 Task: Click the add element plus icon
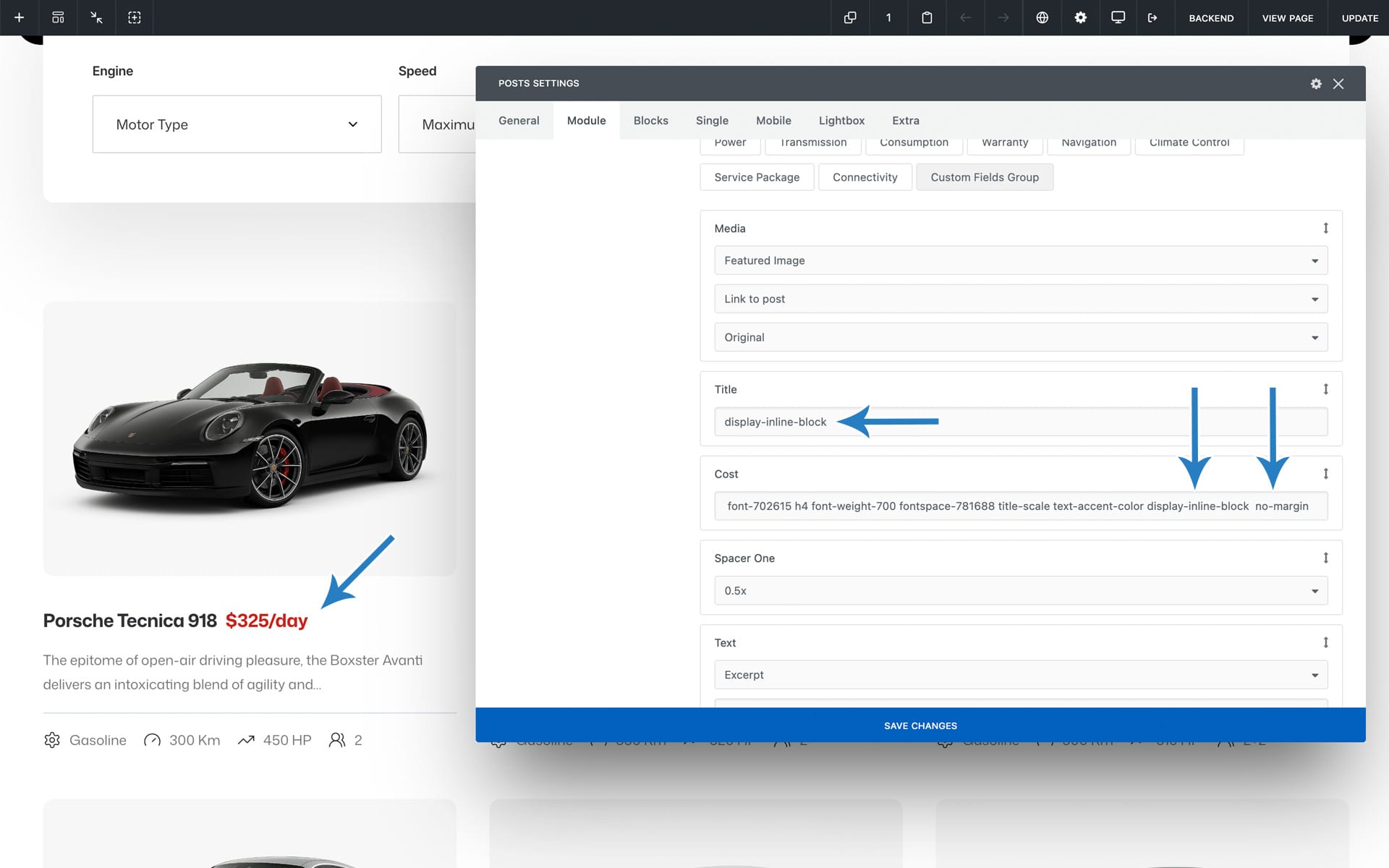coord(20,17)
